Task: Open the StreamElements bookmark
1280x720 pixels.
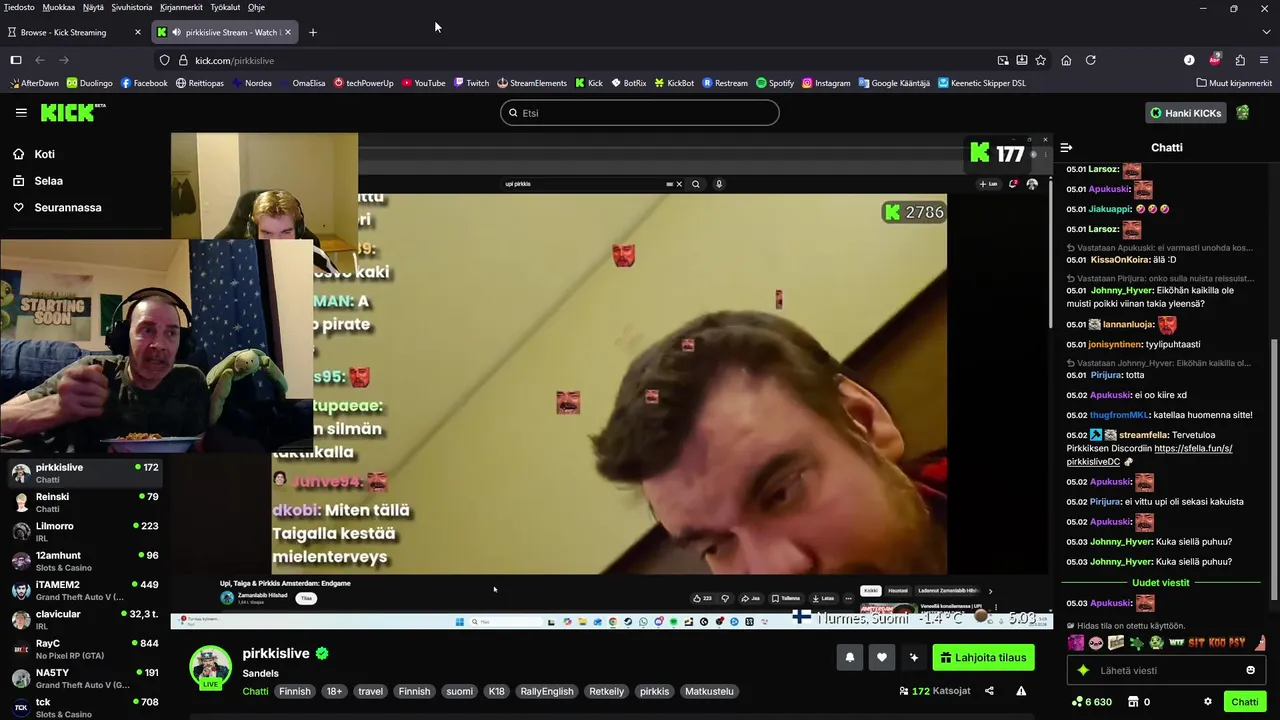Action: click(531, 83)
